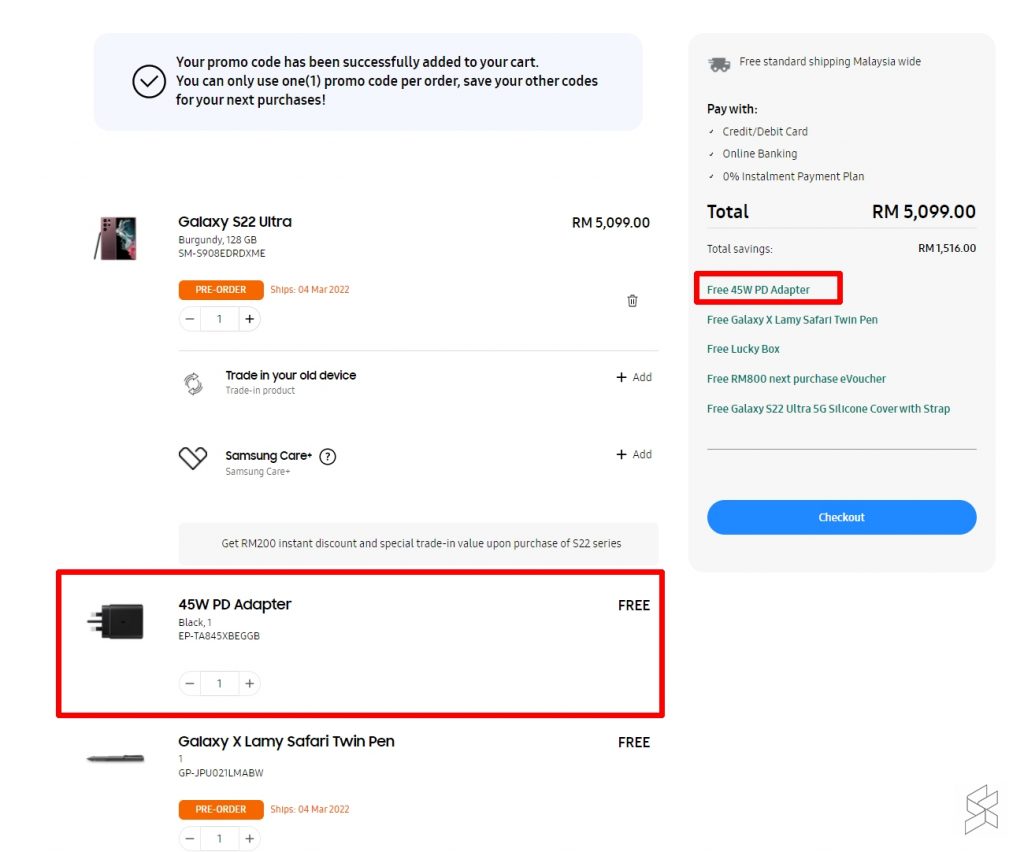
Task: Decrease Galaxy S22 Ultra quantity
Action: coord(190,319)
